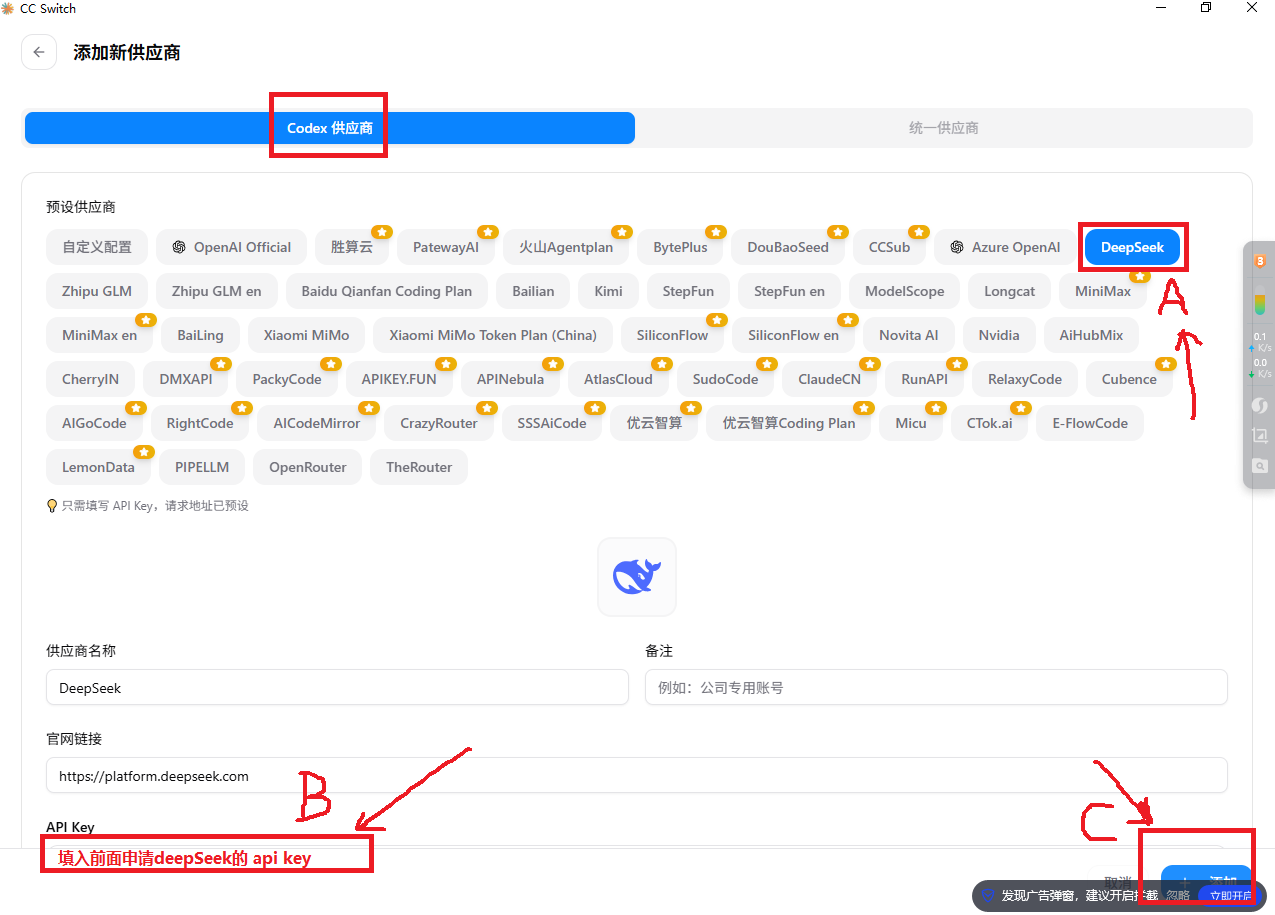Select the Longcat preset
Viewport: 1275px width, 915px height.
[x=1010, y=291]
